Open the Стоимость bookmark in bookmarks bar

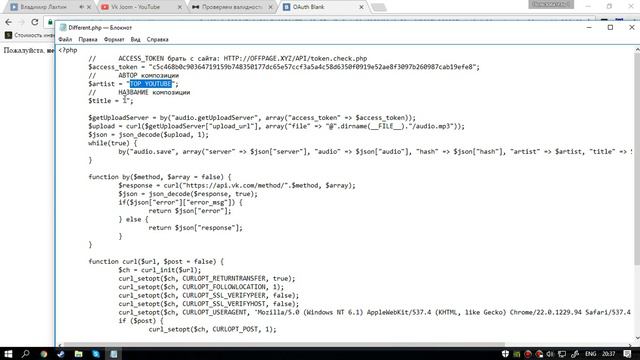coord(29,36)
